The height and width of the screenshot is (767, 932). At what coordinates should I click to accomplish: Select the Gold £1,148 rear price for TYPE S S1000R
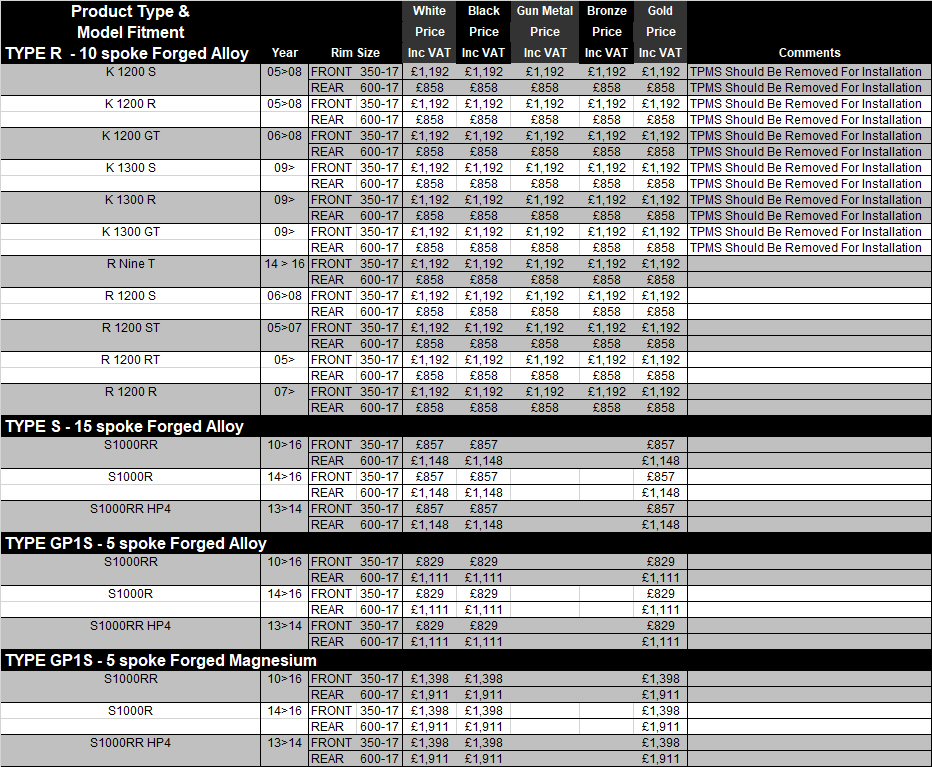point(660,493)
